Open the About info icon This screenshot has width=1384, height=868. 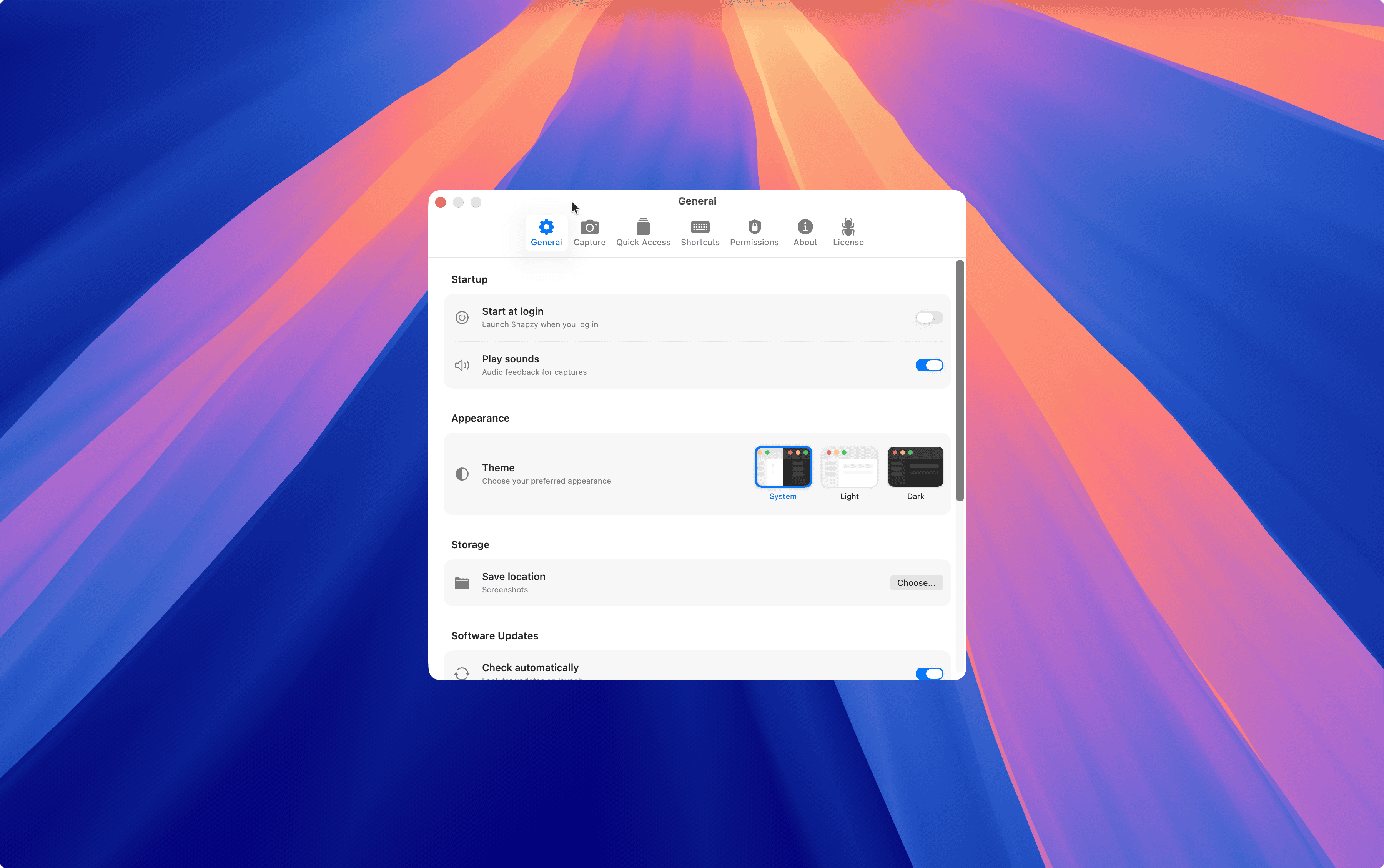point(805,227)
